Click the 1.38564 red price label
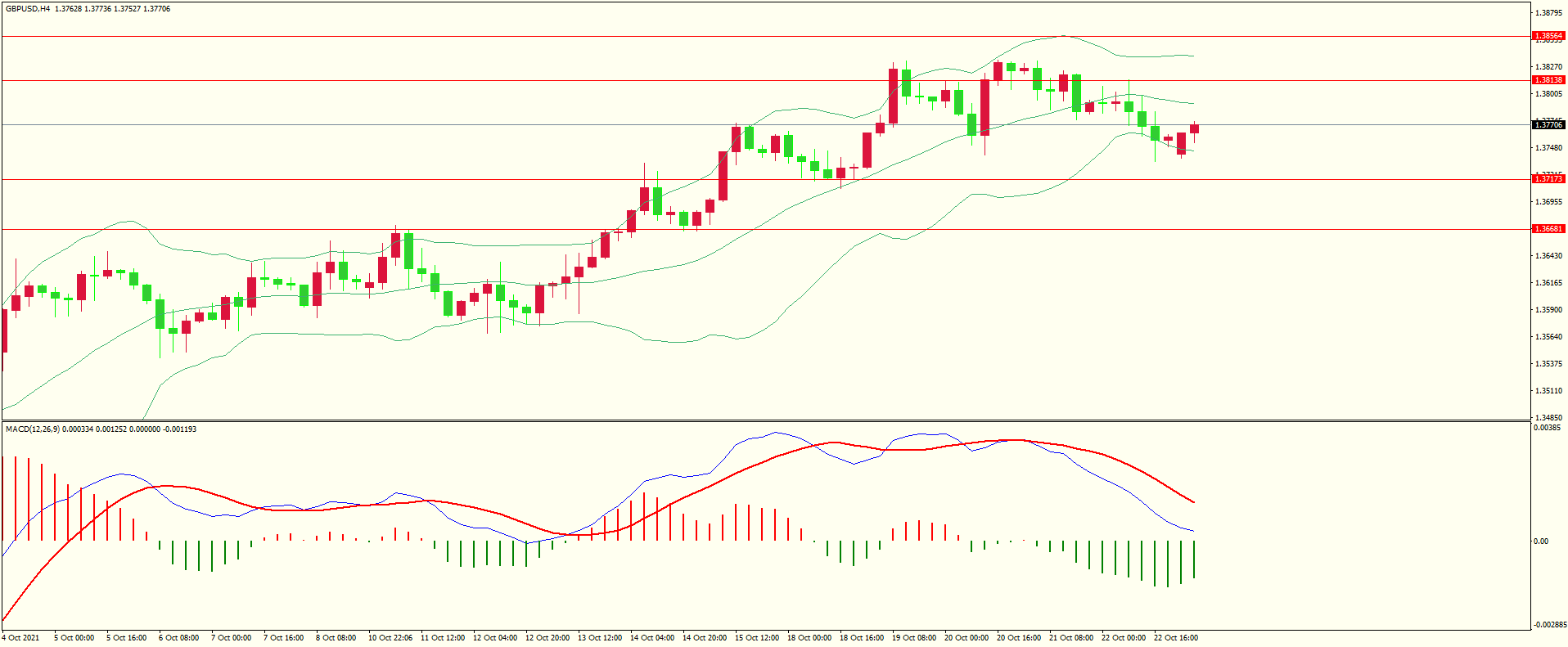The width and height of the screenshot is (1568, 647). 1548,36
